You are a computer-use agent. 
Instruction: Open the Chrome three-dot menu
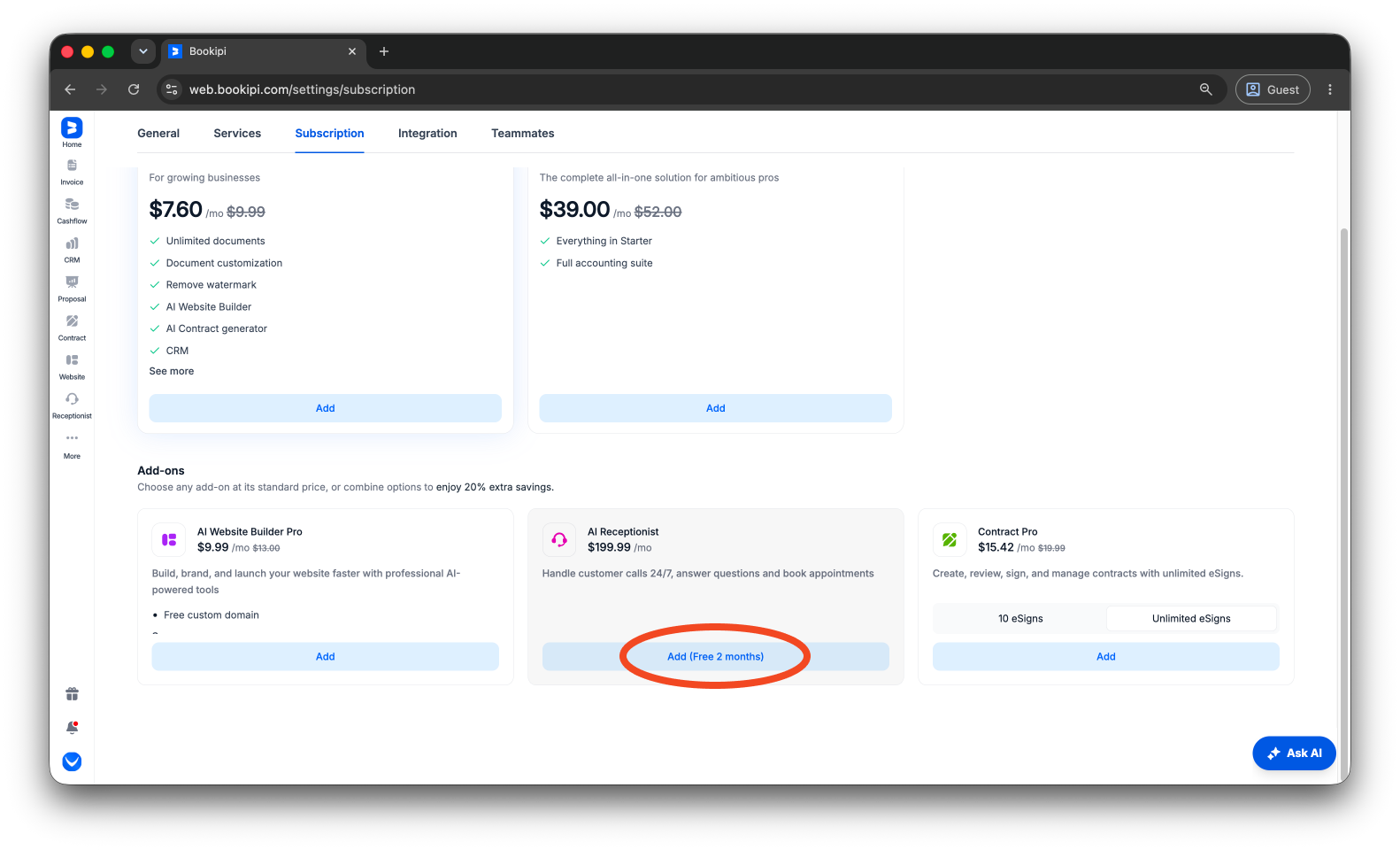(x=1329, y=89)
